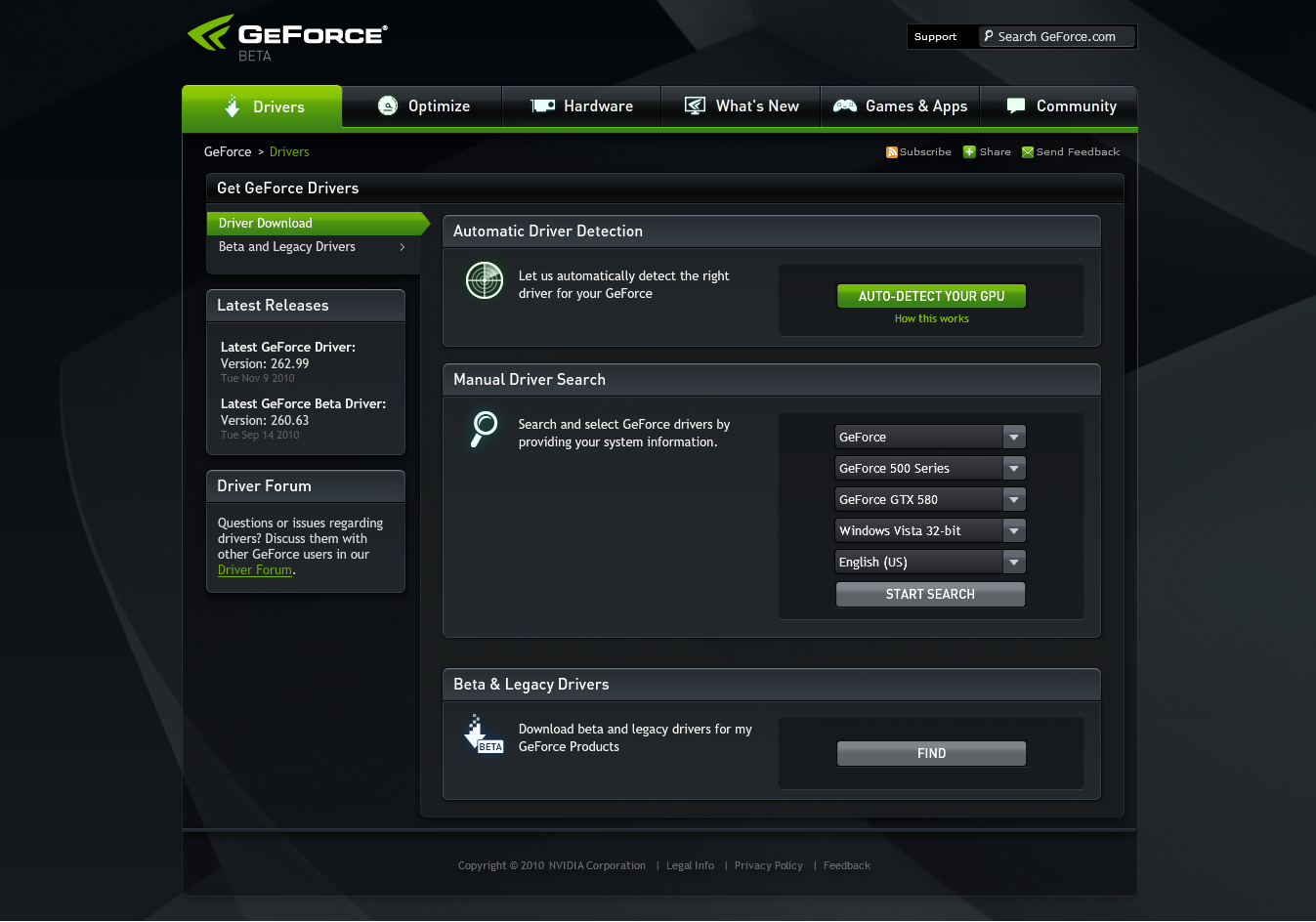Viewport: 1316px width, 922px height.
Task: Click the search magnifier icon in header
Action: click(x=989, y=36)
